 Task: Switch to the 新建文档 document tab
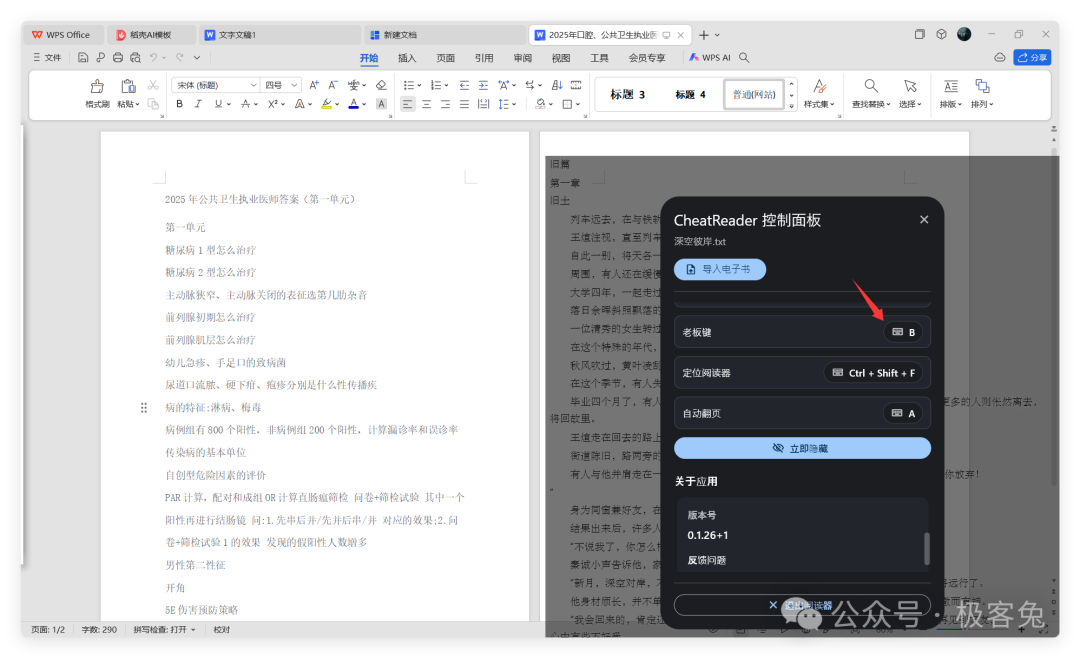tap(445, 34)
